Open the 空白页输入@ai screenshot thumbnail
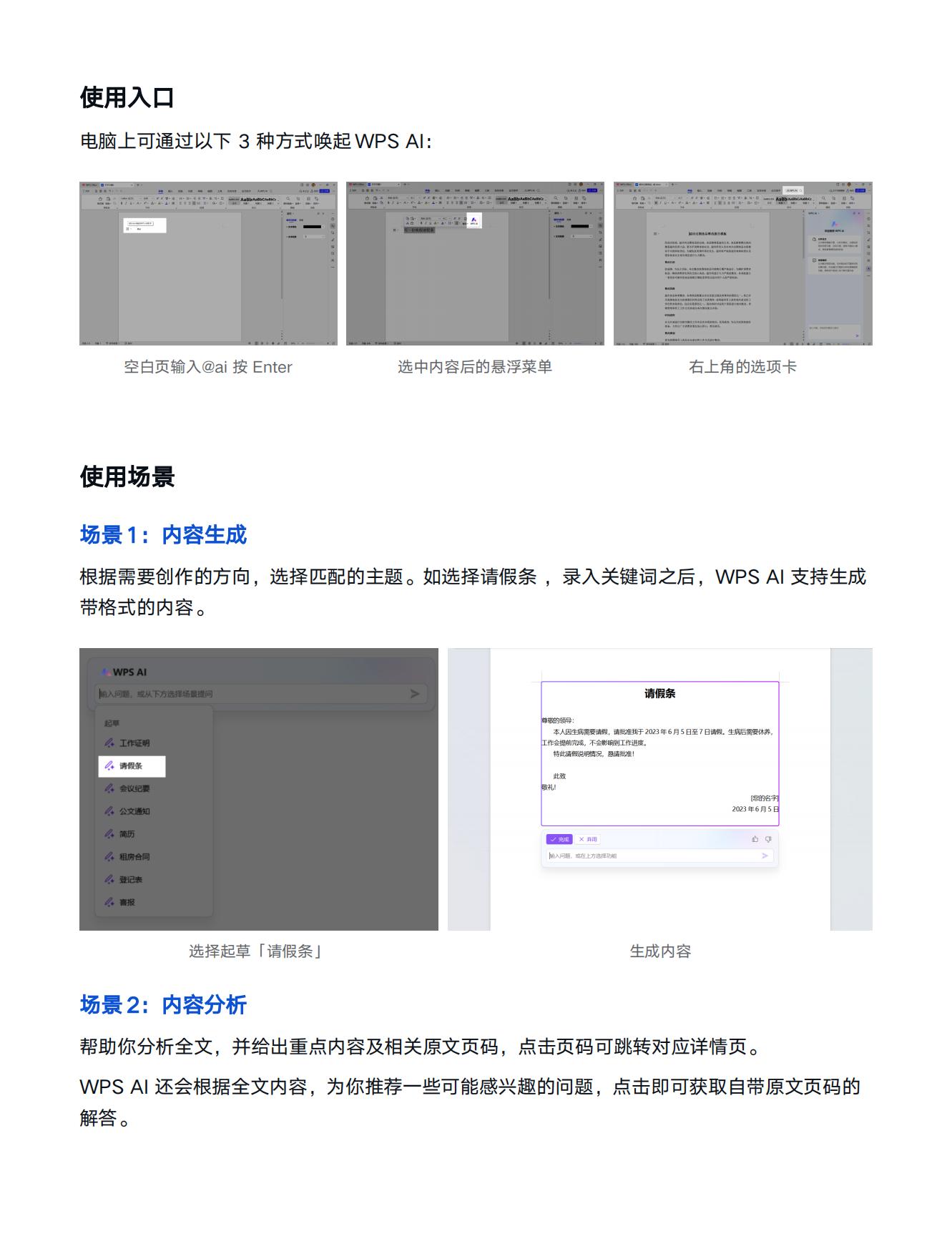The image size is (952, 1259). tap(208, 263)
